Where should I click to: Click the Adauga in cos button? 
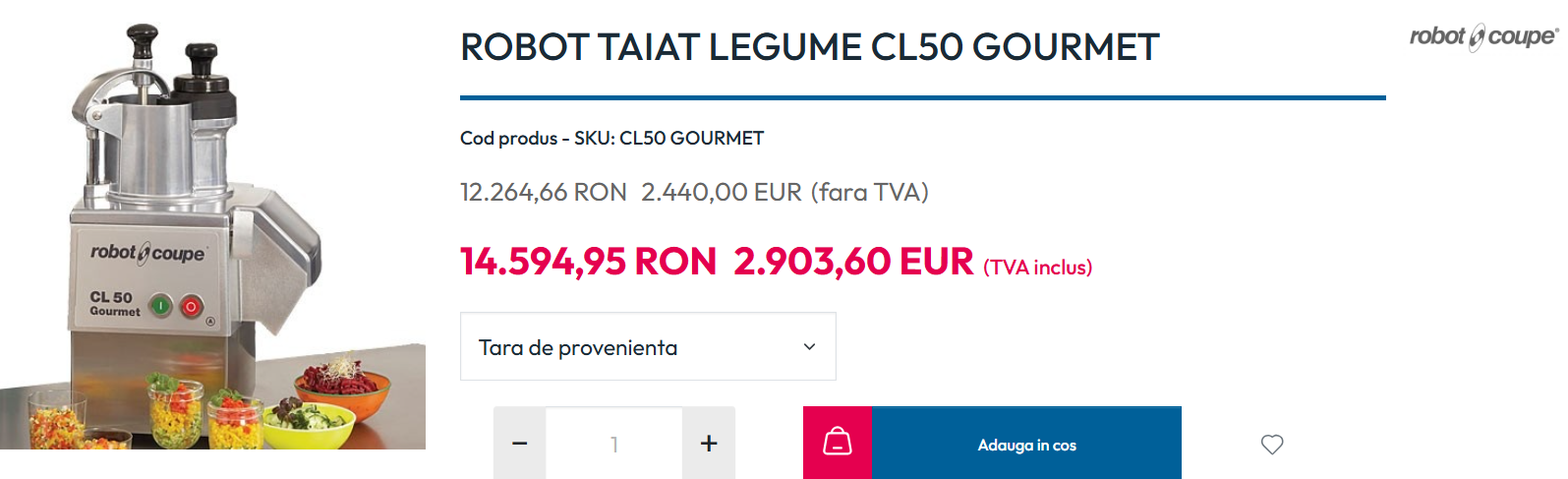(1026, 444)
